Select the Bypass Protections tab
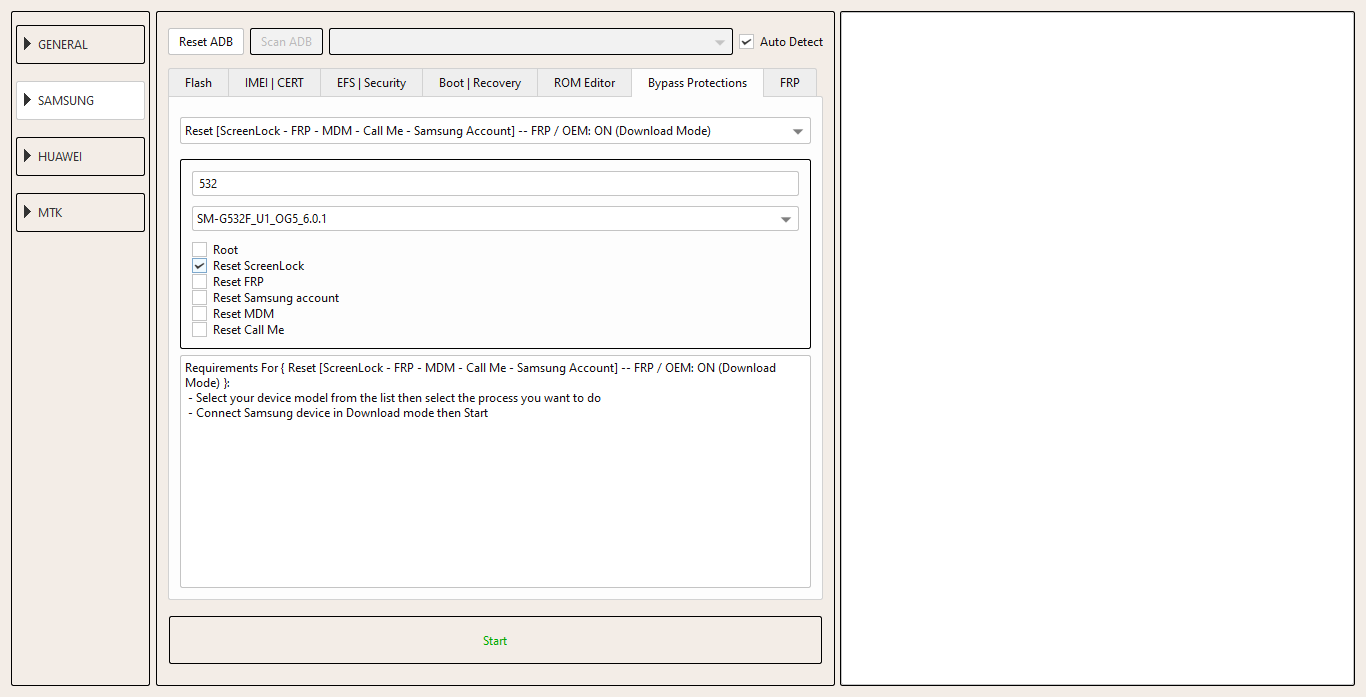Viewport: 1366px width, 697px height. (x=697, y=83)
